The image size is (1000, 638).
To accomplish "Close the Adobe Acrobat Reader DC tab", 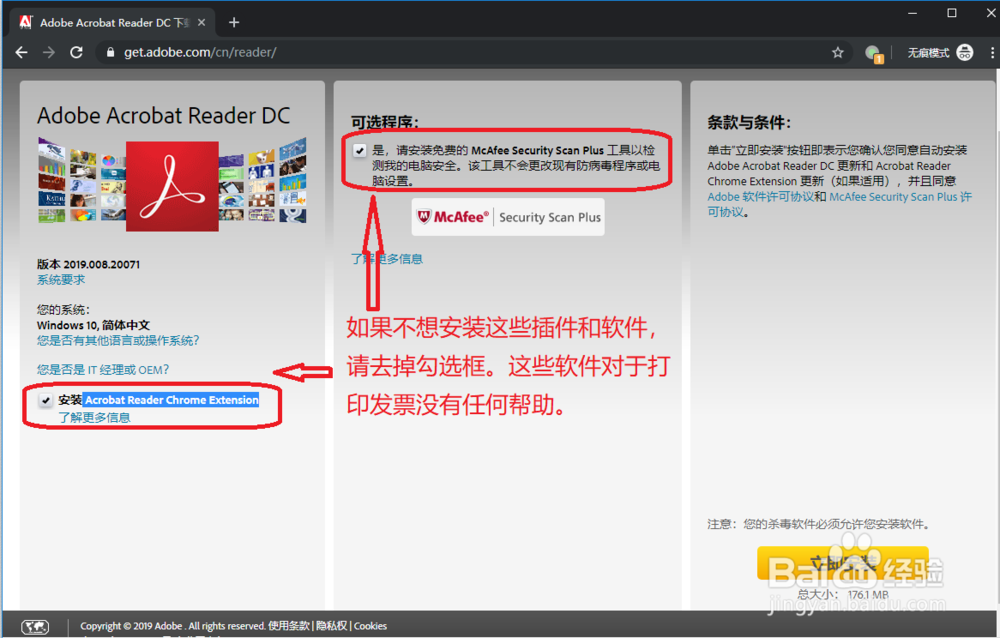I will (x=202, y=22).
